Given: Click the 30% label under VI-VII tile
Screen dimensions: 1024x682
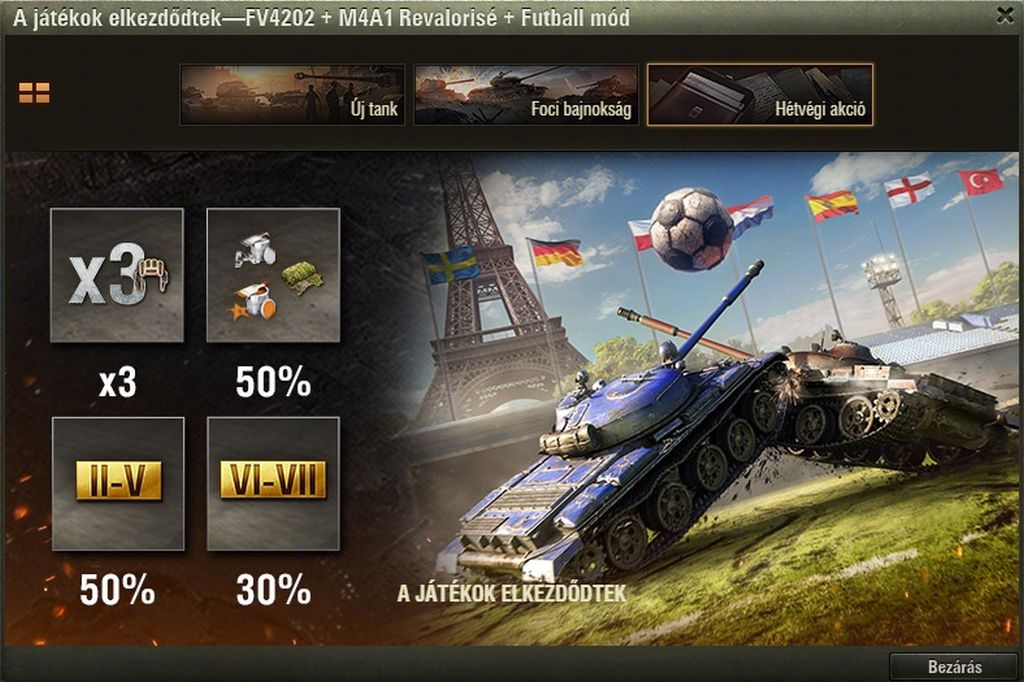Looking at the screenshot, I should 273,590.
